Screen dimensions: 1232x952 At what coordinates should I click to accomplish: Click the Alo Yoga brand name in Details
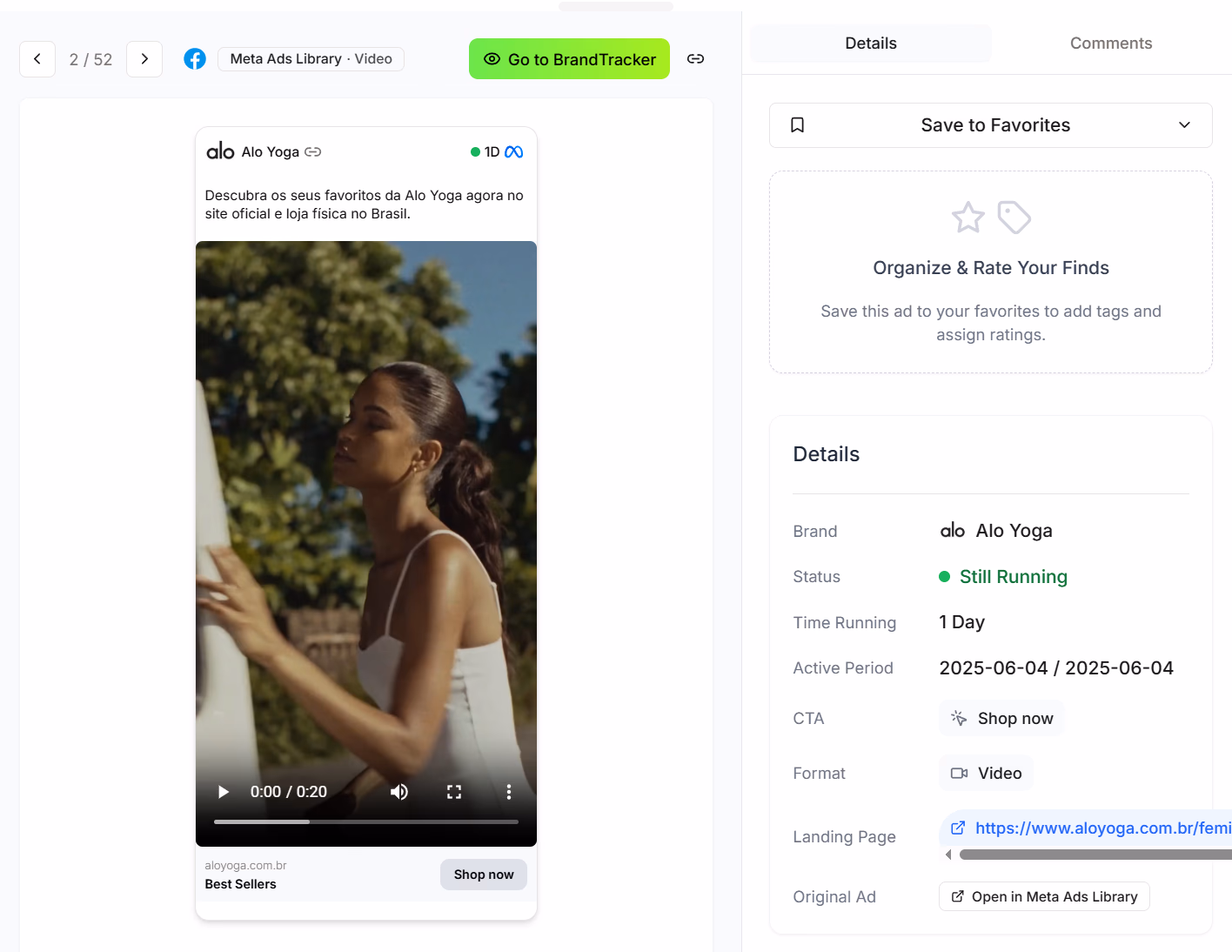click(x=1014, y=531)
